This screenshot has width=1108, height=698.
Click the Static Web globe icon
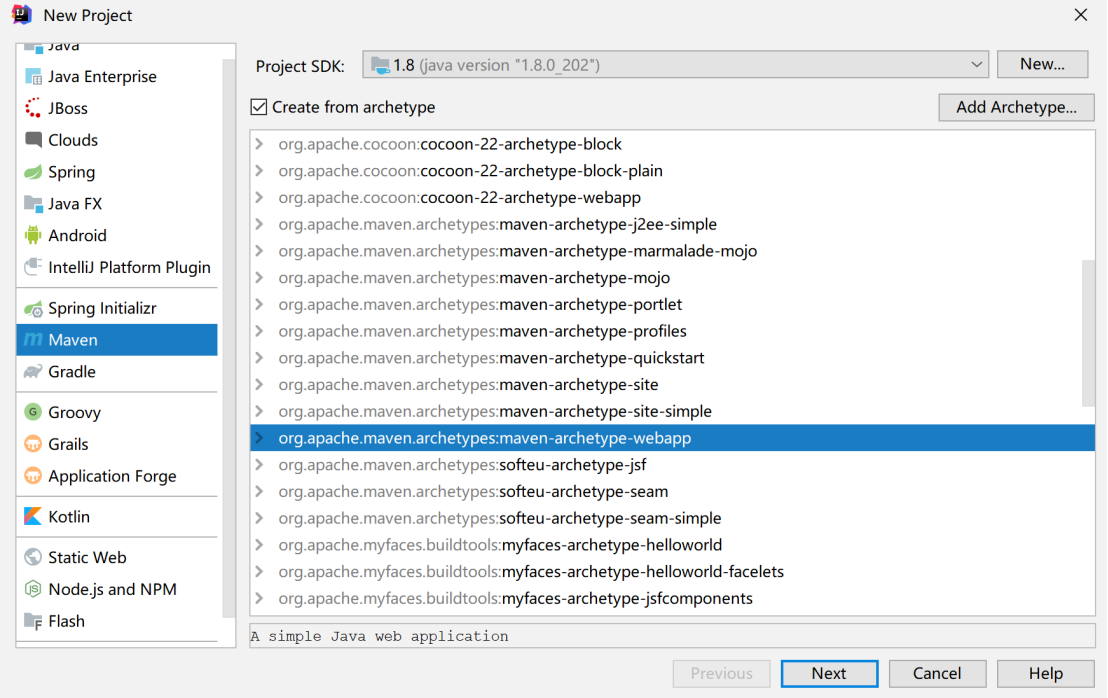point(33,557)
